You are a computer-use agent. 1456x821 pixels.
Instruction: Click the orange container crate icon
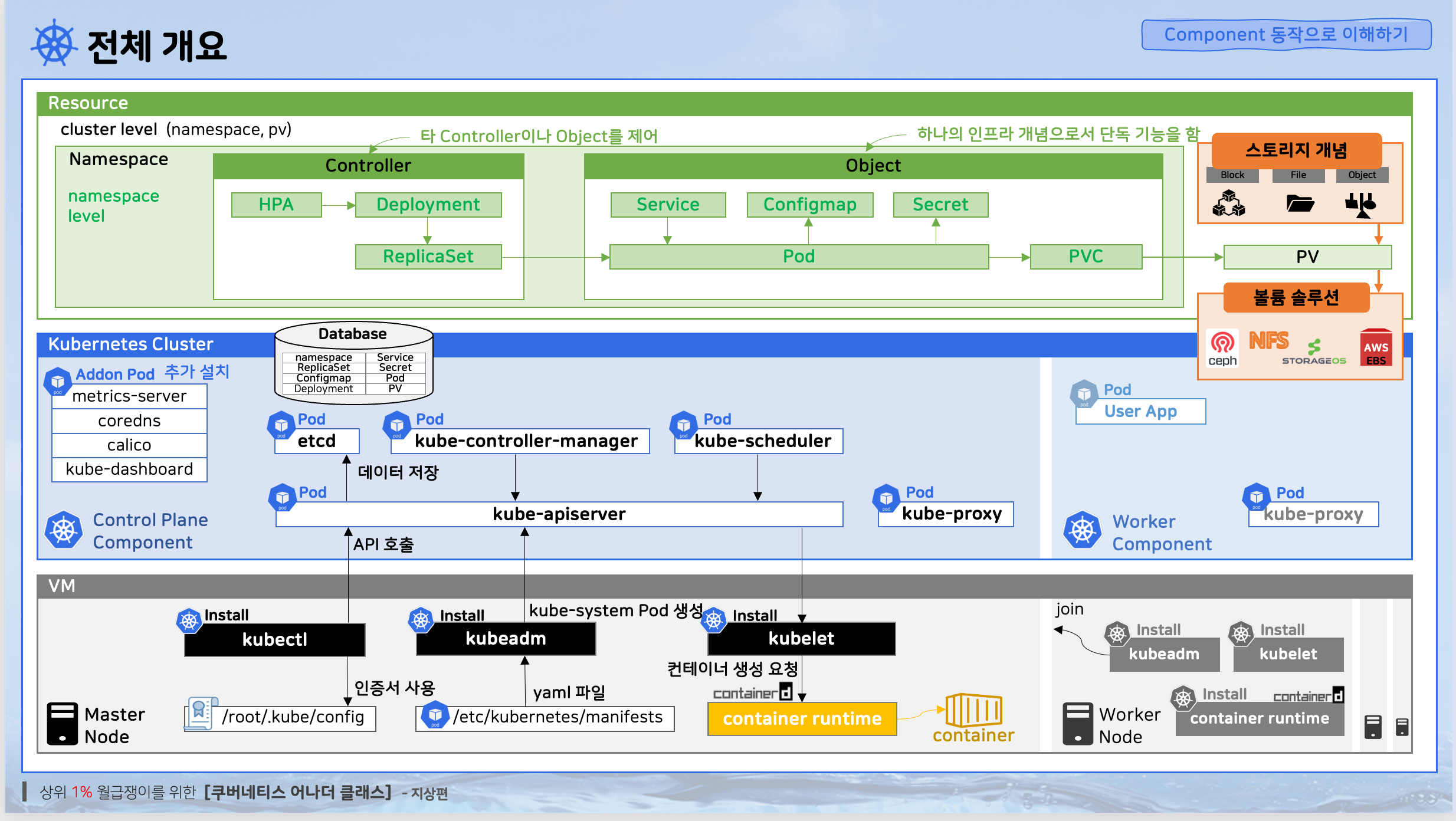[x=974, y=711]
